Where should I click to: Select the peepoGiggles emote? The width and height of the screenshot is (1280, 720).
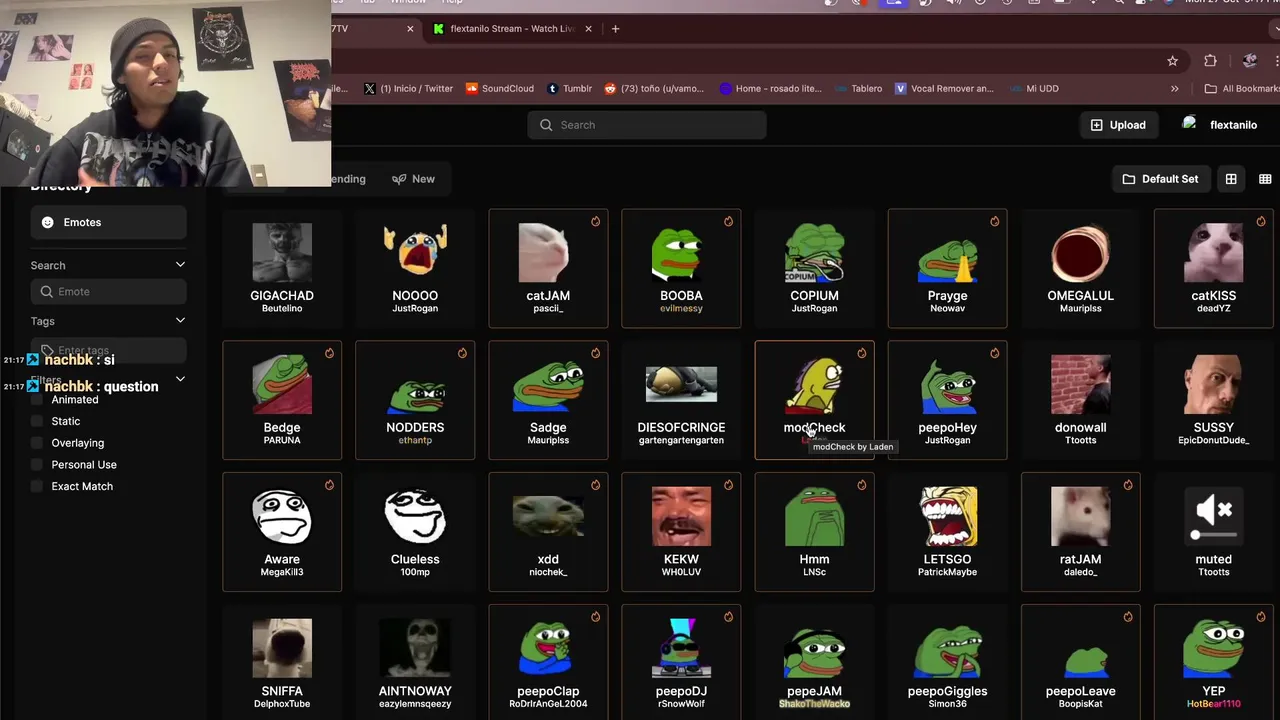[x=947, y=662]
